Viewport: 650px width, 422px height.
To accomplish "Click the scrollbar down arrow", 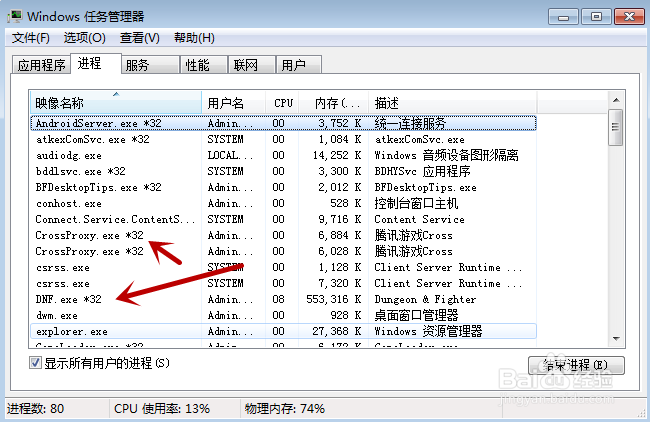I will pos(616,339).
